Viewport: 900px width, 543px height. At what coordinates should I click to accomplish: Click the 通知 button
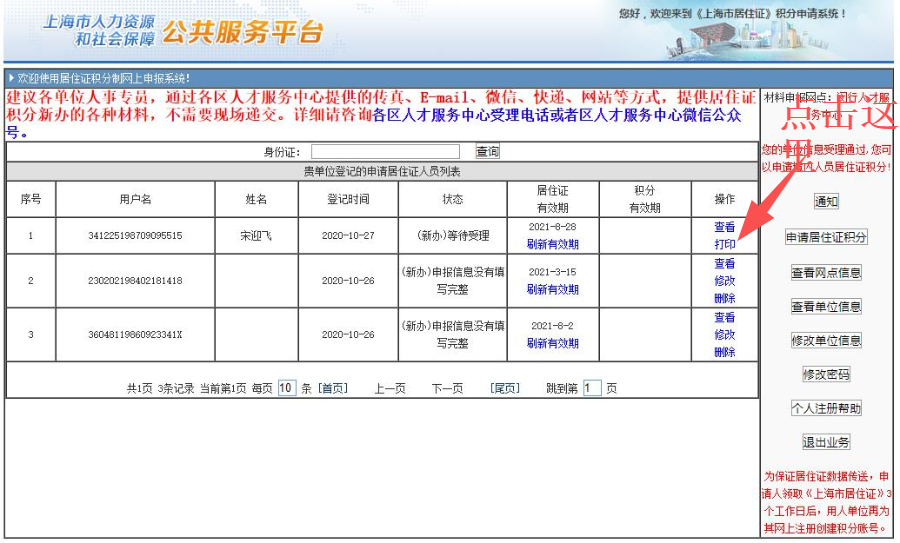coord(826,201)
